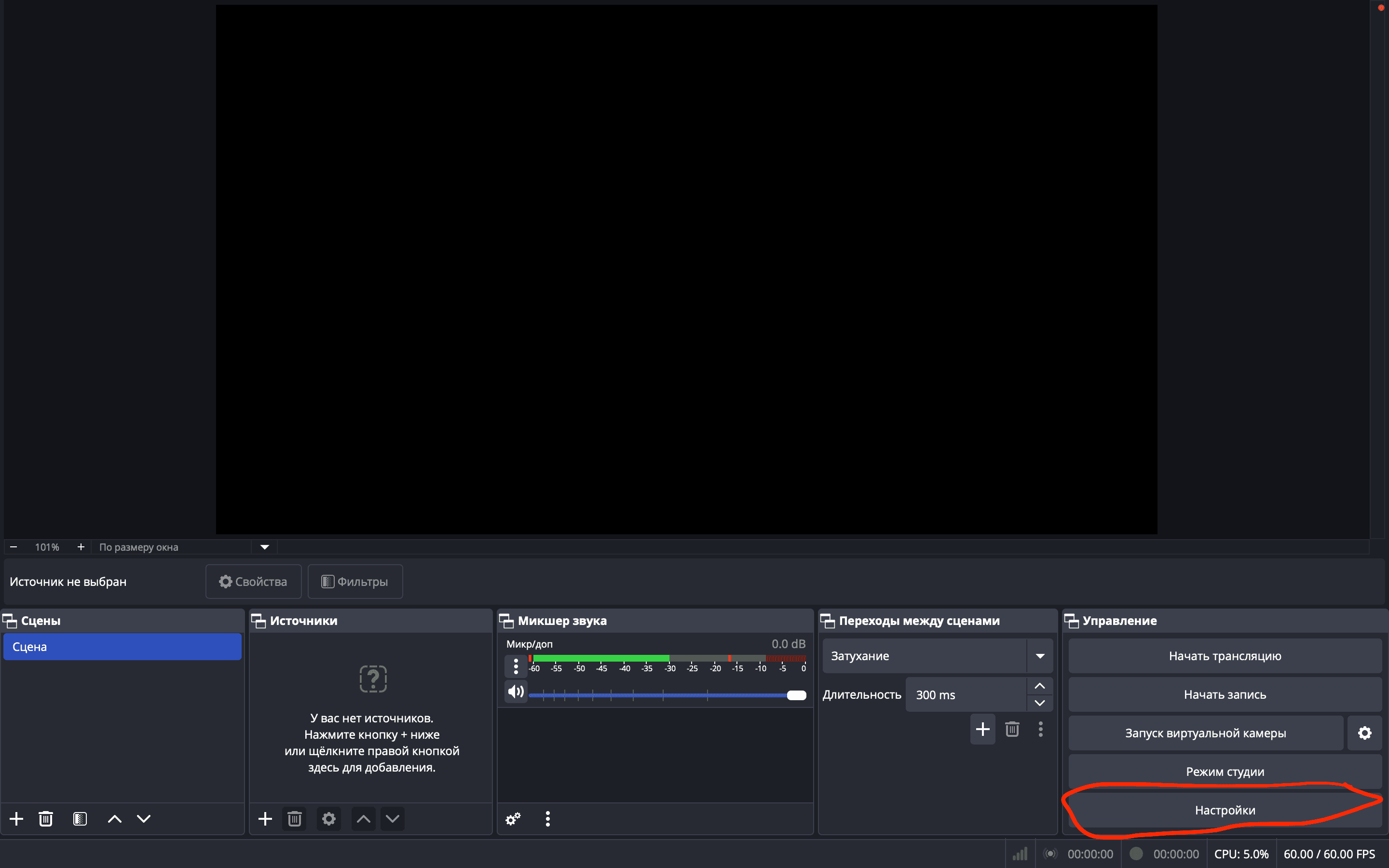Open virtual camera settings gear
This screenshot has width=1389, height=868.
[1364, 733]
